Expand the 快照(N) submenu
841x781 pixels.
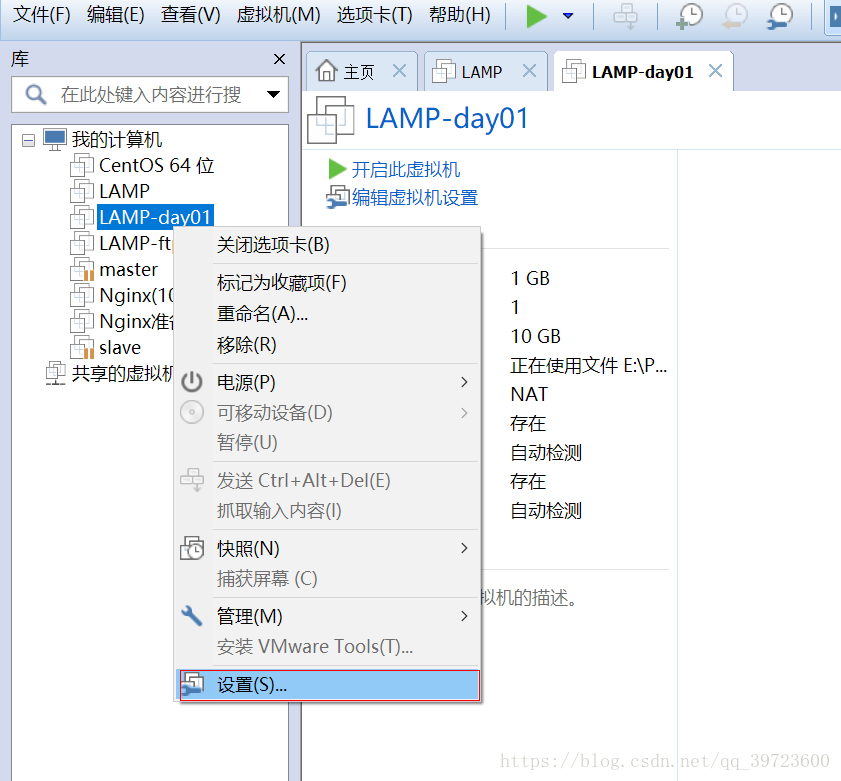pos(328,549)
